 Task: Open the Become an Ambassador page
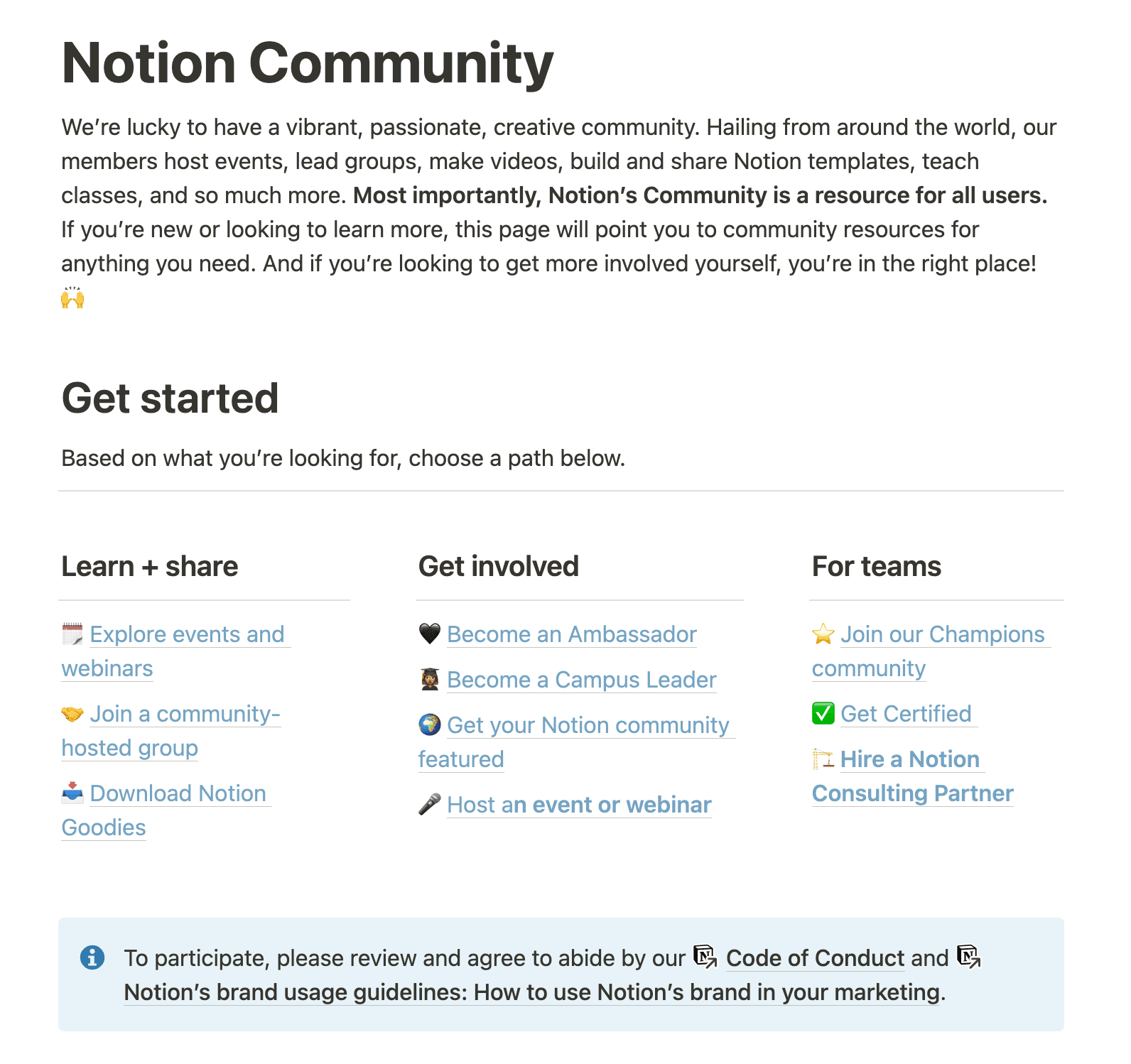coord(571,634)
